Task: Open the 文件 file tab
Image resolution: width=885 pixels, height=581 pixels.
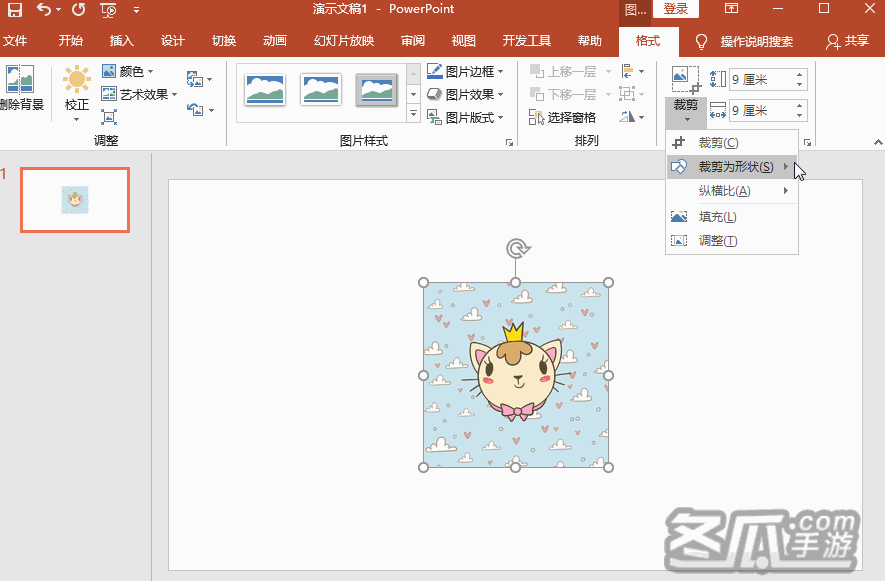Action: (15, 41)
